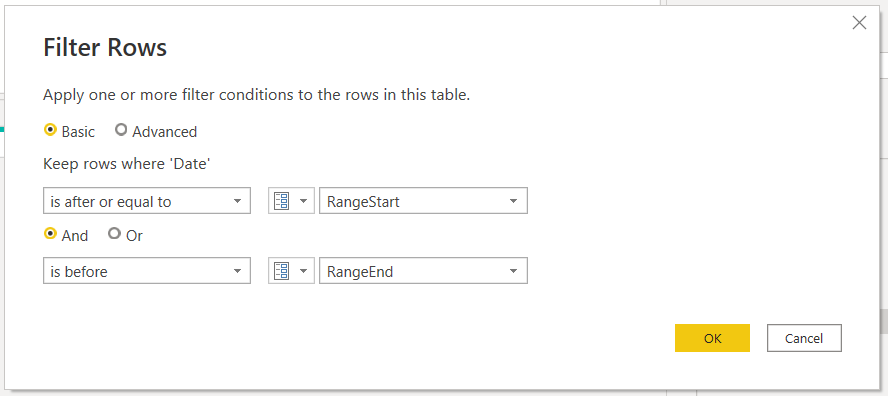Open the 'is after or equal to' operator dropdown
This screenshot has height=396, width=888.
(147, 201)
